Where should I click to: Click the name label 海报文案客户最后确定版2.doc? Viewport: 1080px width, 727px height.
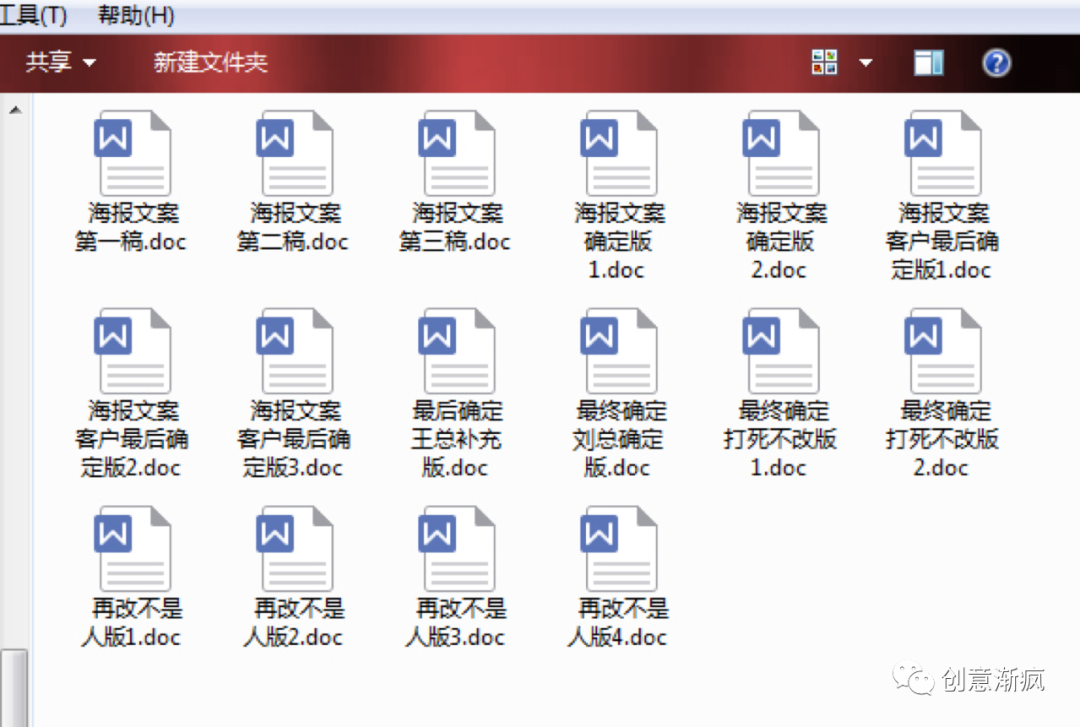[132, 439]
